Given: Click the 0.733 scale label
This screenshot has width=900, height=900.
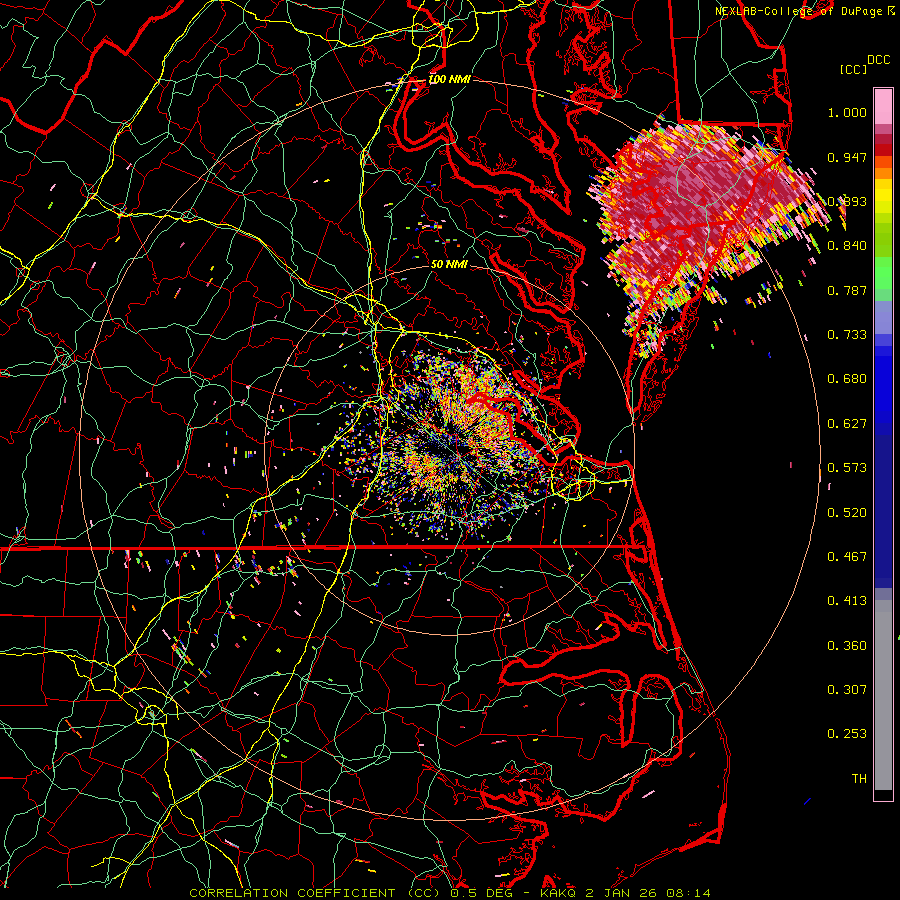Looking at the screenshot, I should [847, 335].
